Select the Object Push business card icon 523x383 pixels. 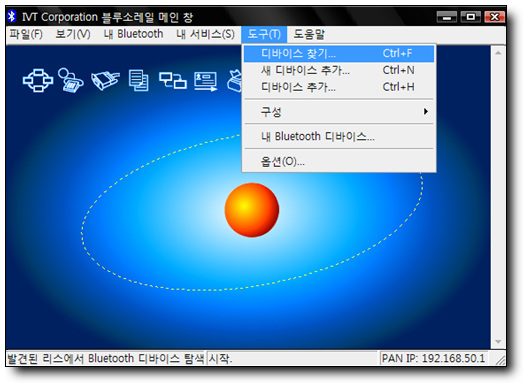tap(206, 81)
